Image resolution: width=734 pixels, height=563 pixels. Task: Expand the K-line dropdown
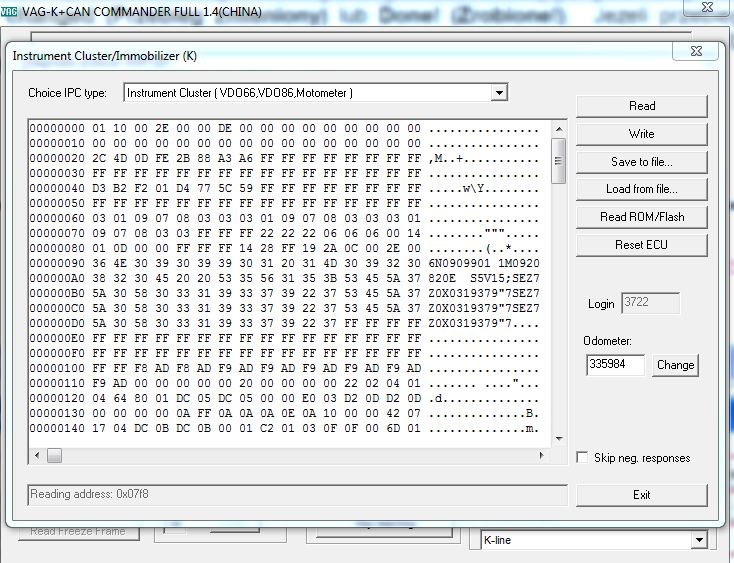pos(698,540)
